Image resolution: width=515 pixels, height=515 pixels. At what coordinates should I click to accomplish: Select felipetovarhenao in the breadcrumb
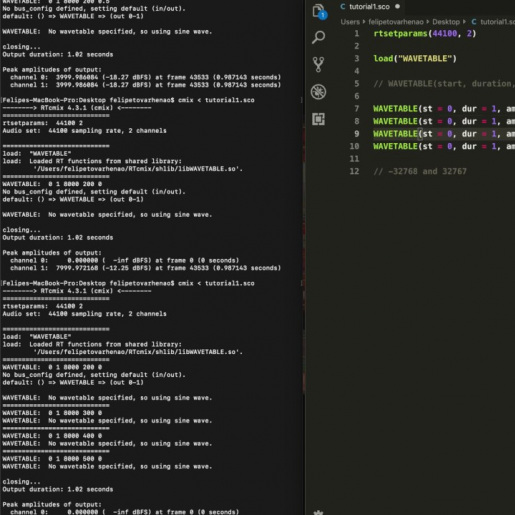pos(396,22)
